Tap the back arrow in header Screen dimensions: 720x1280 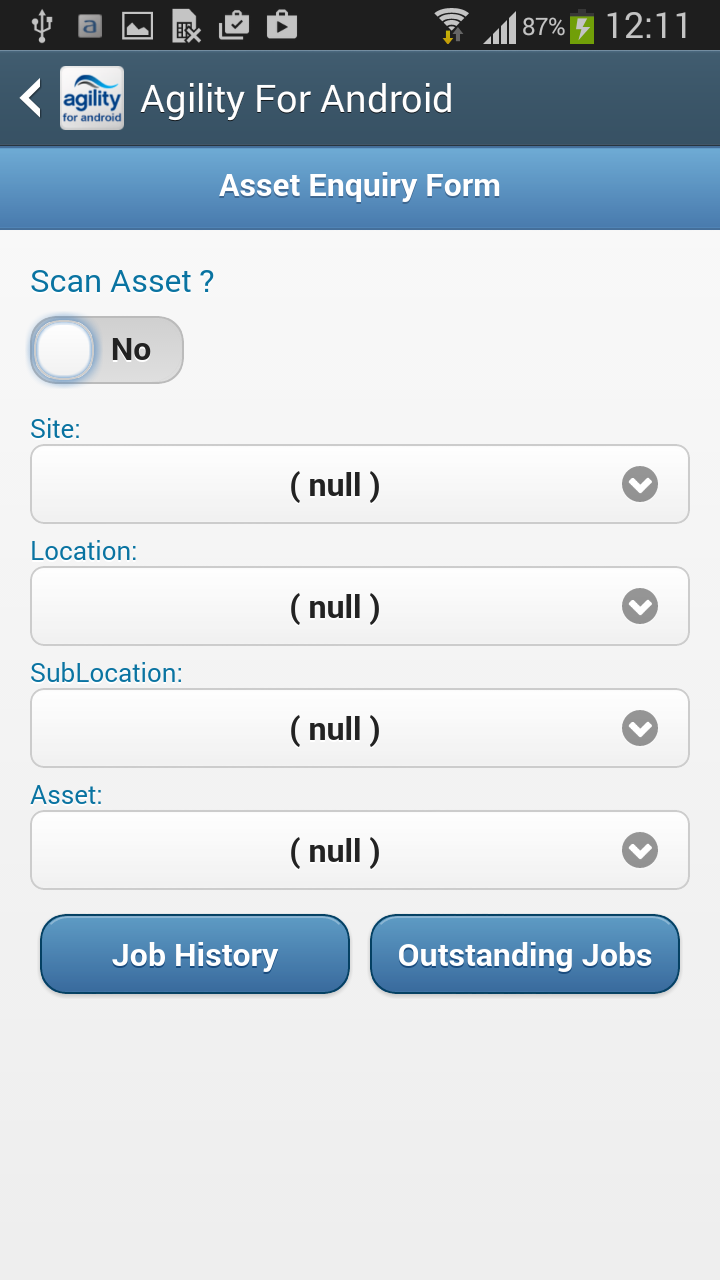point(31,98)
